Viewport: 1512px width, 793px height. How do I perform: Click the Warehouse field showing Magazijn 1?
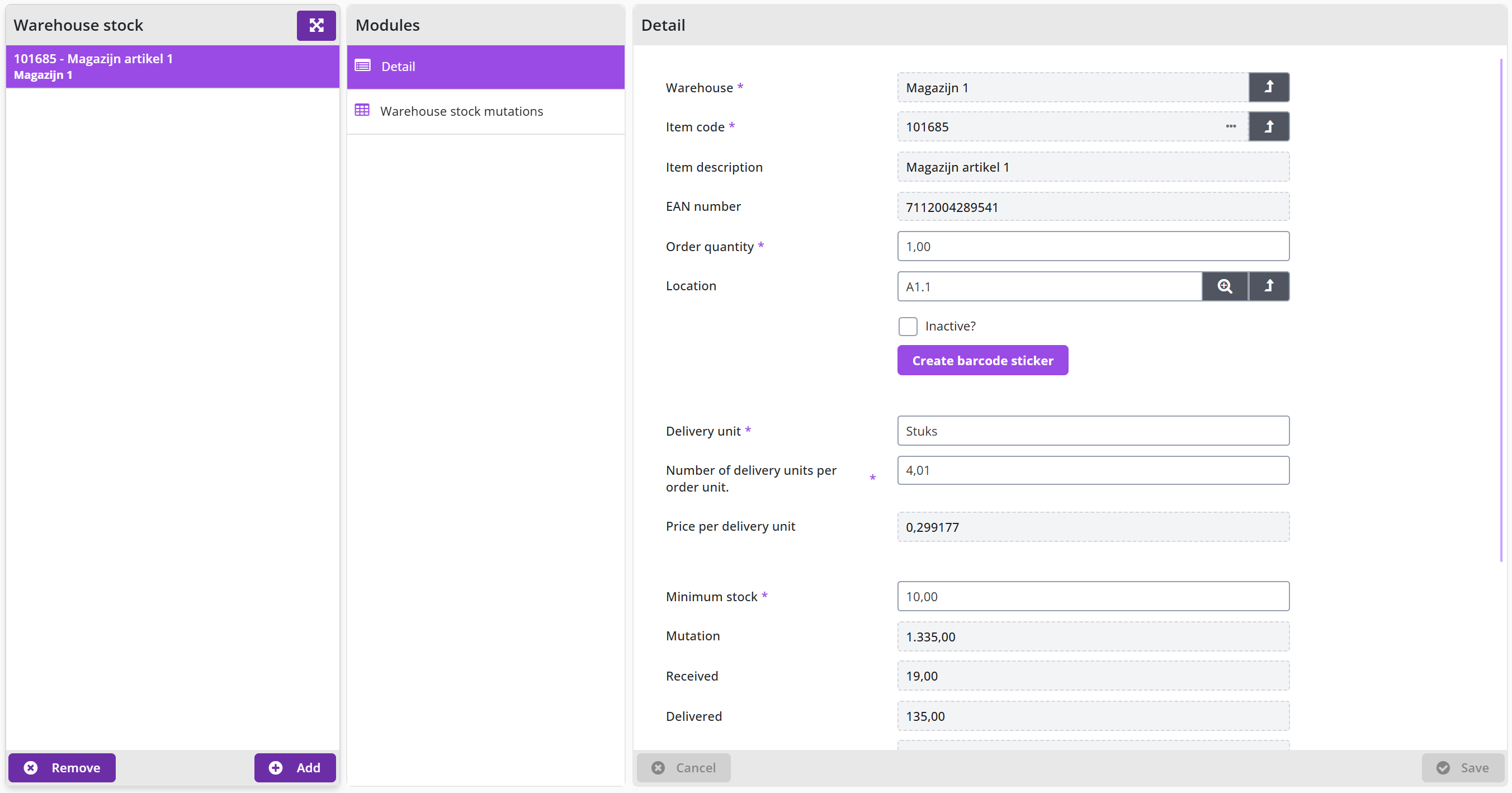1073,87
